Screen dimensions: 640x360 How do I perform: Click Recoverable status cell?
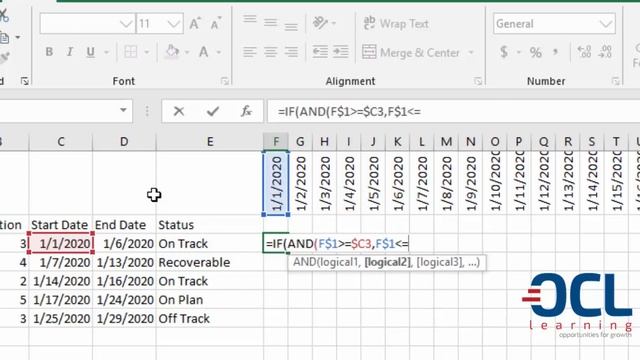pos(210,262)
